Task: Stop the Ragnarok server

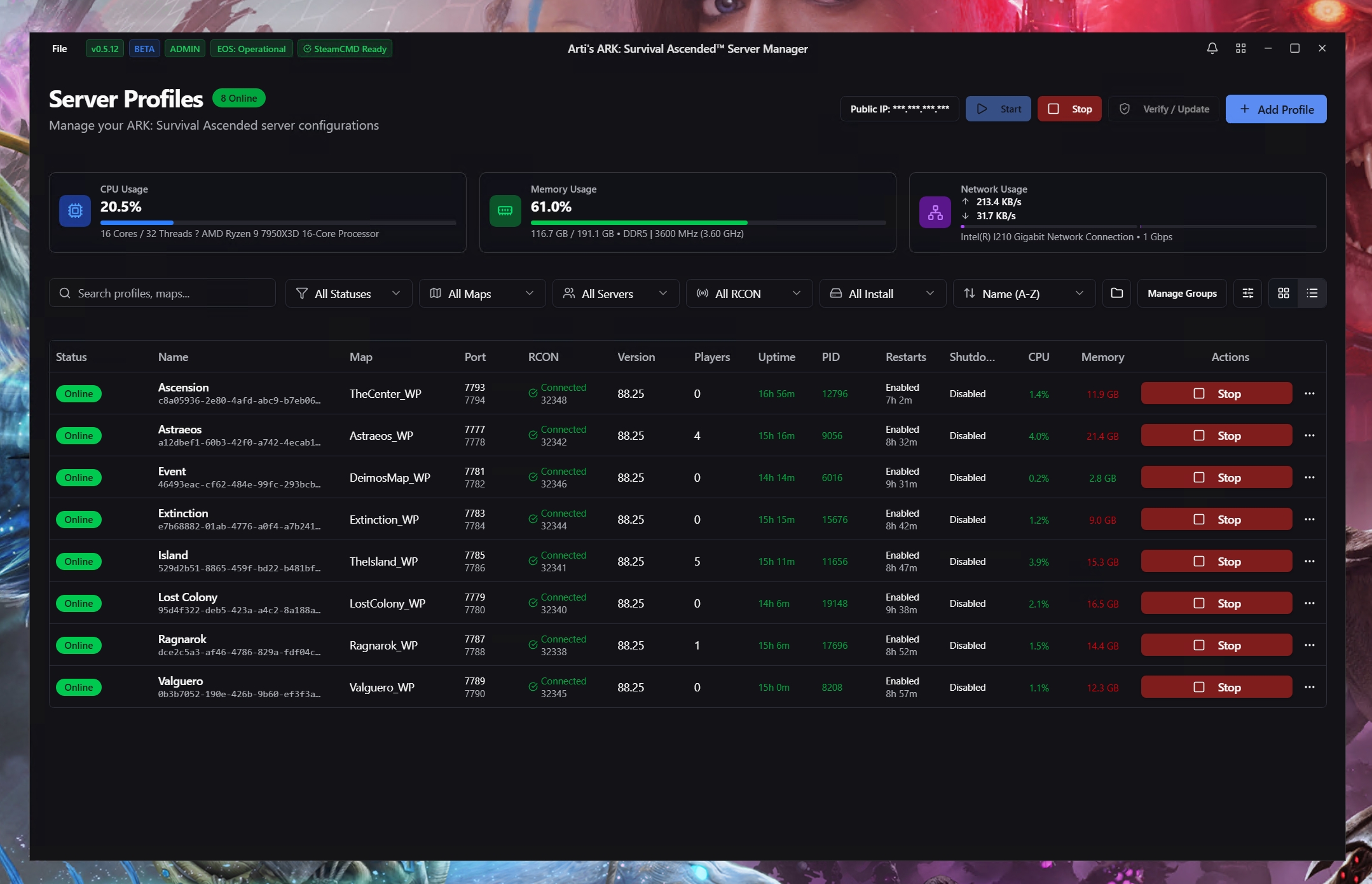Action: [x=1216, y=645]
